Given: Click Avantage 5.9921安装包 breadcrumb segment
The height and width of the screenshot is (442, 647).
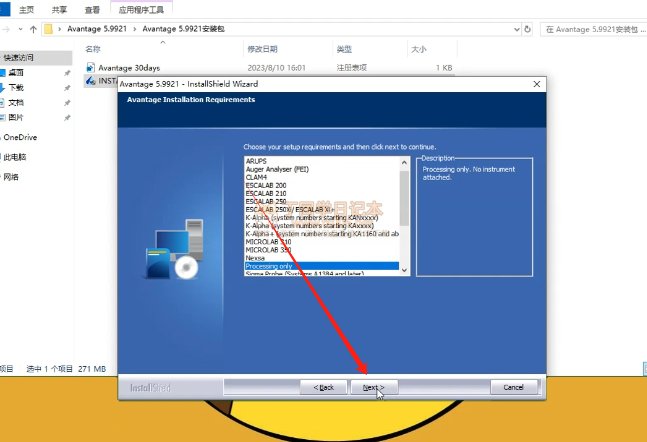Looking at the screenshot, I should (184, 29).
